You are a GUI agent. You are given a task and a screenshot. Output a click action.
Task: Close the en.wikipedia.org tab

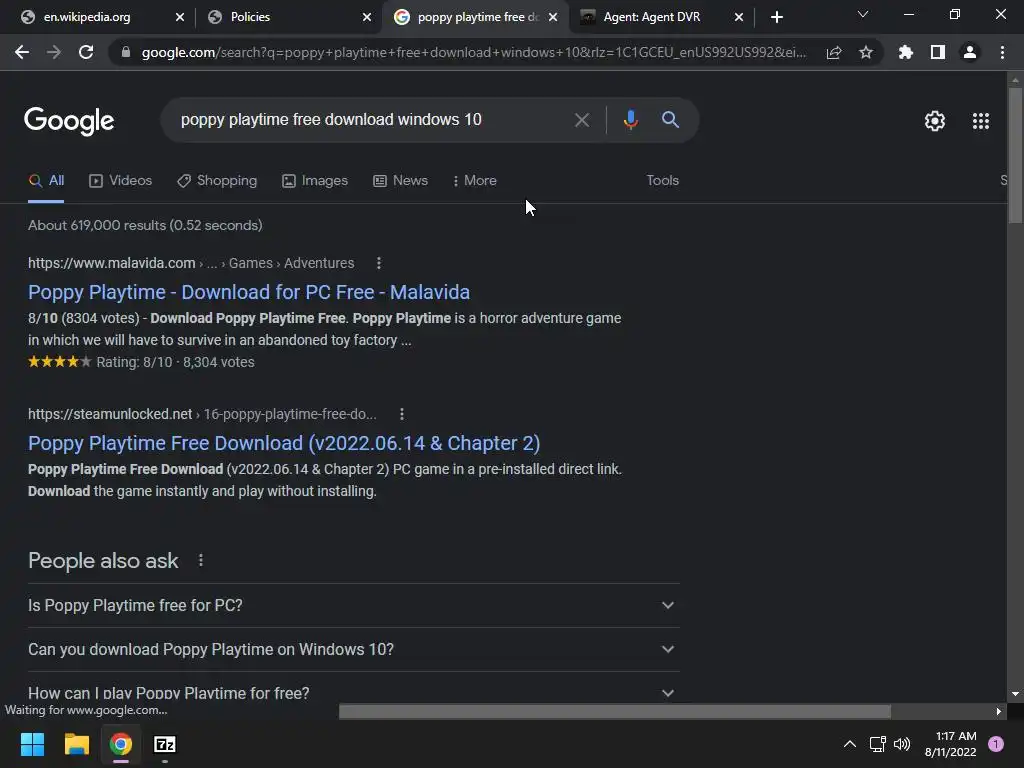pos(180,17)
